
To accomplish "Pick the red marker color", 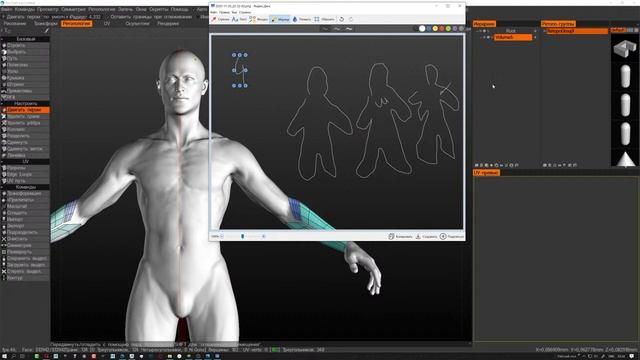I will (x=442, y=29).
